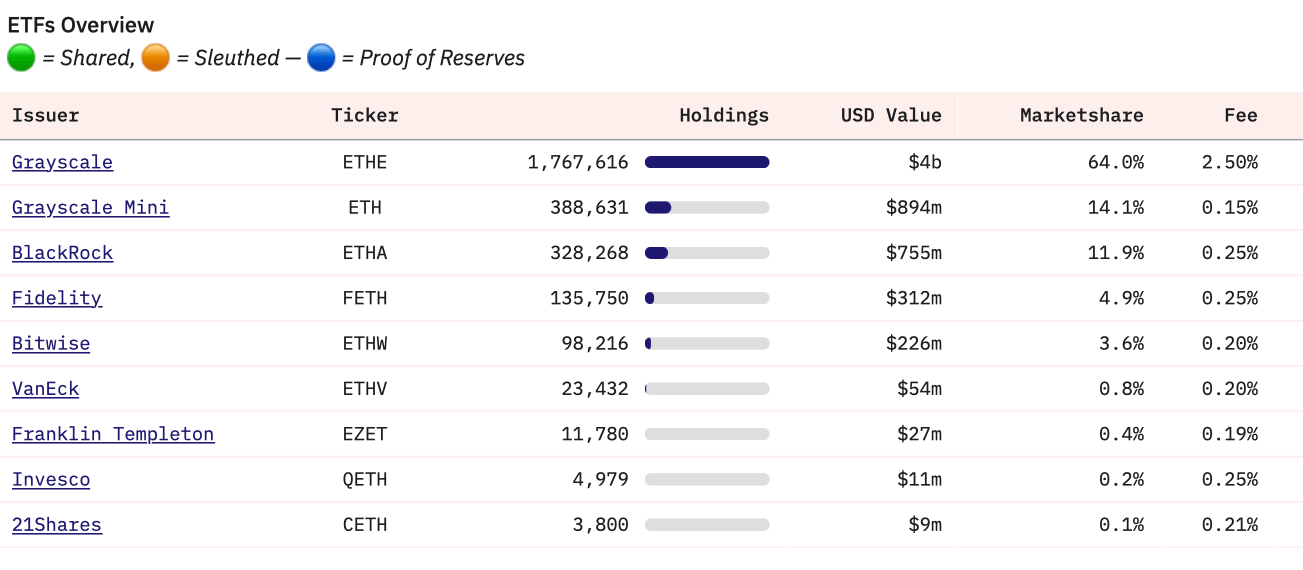Viewport: 1303px width, 570px height.
Task: Click BlackRock's ETHA holdings bar
Action: click(707, 253)
